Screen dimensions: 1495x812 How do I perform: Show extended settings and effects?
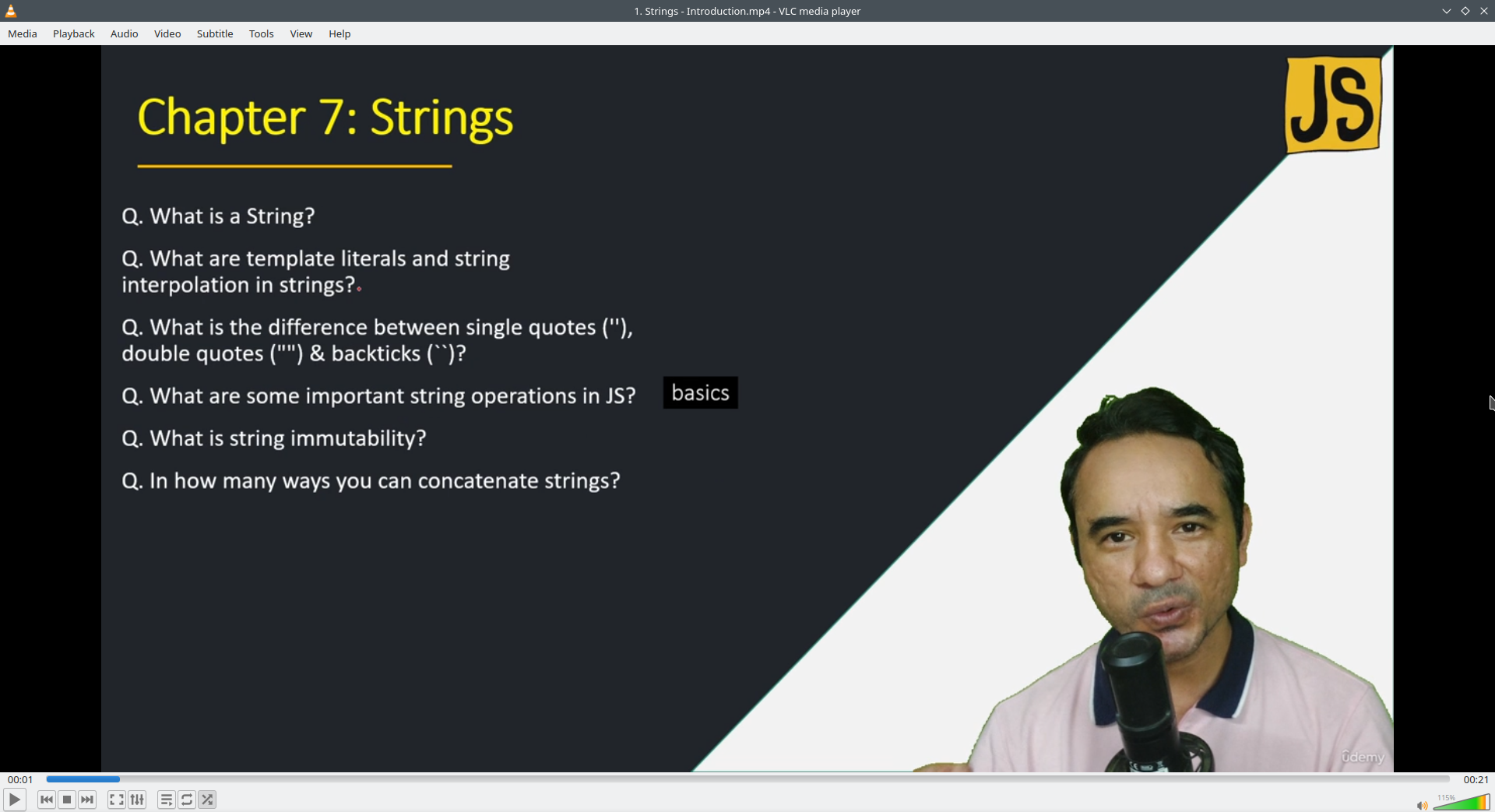click(x=137, y=800)
